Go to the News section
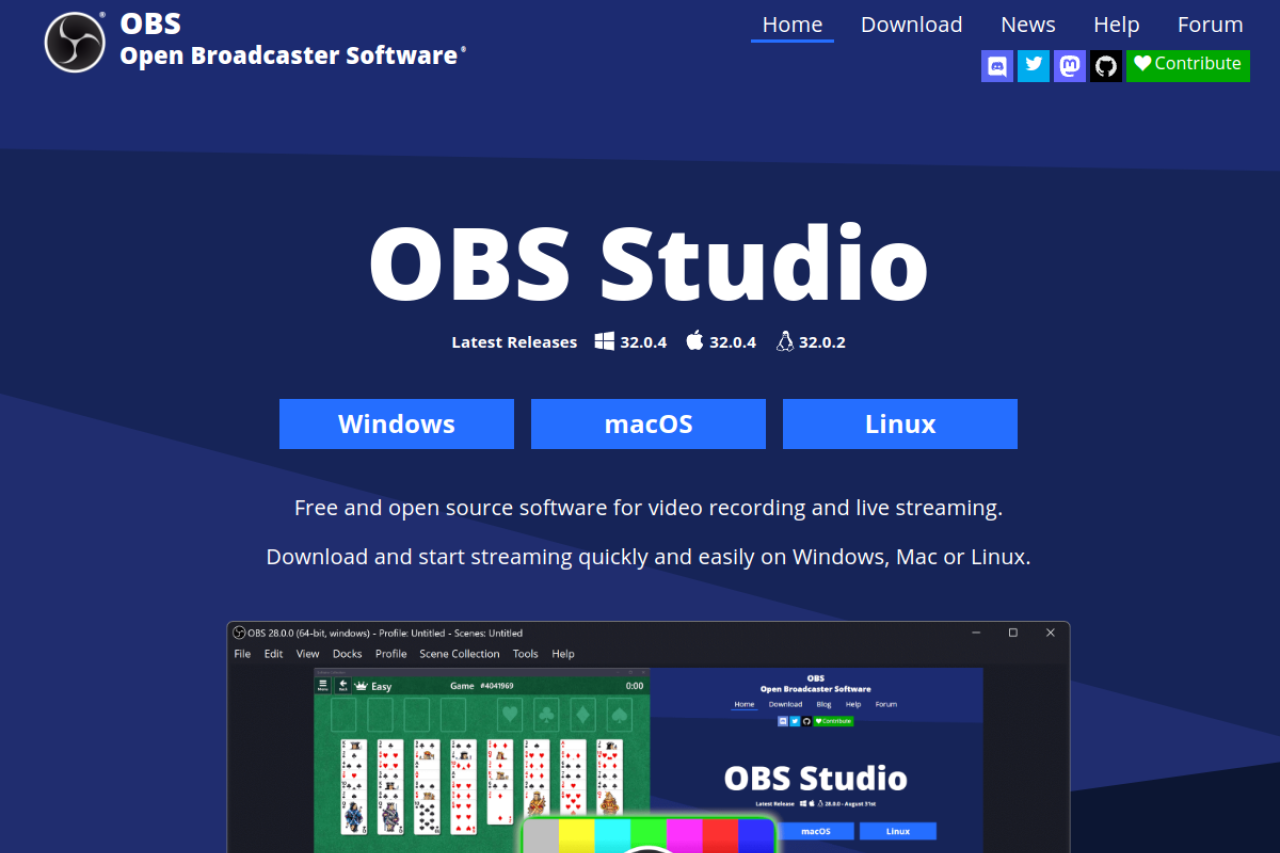Viewport: 1280px width, 853px height. [1027, 24]
